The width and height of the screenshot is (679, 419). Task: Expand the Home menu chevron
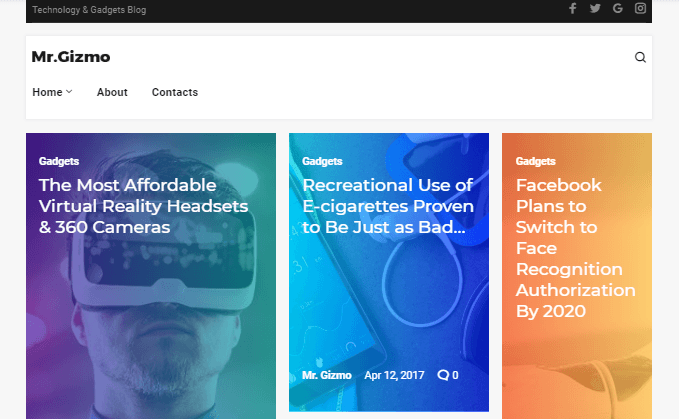(x=69, y=92)
